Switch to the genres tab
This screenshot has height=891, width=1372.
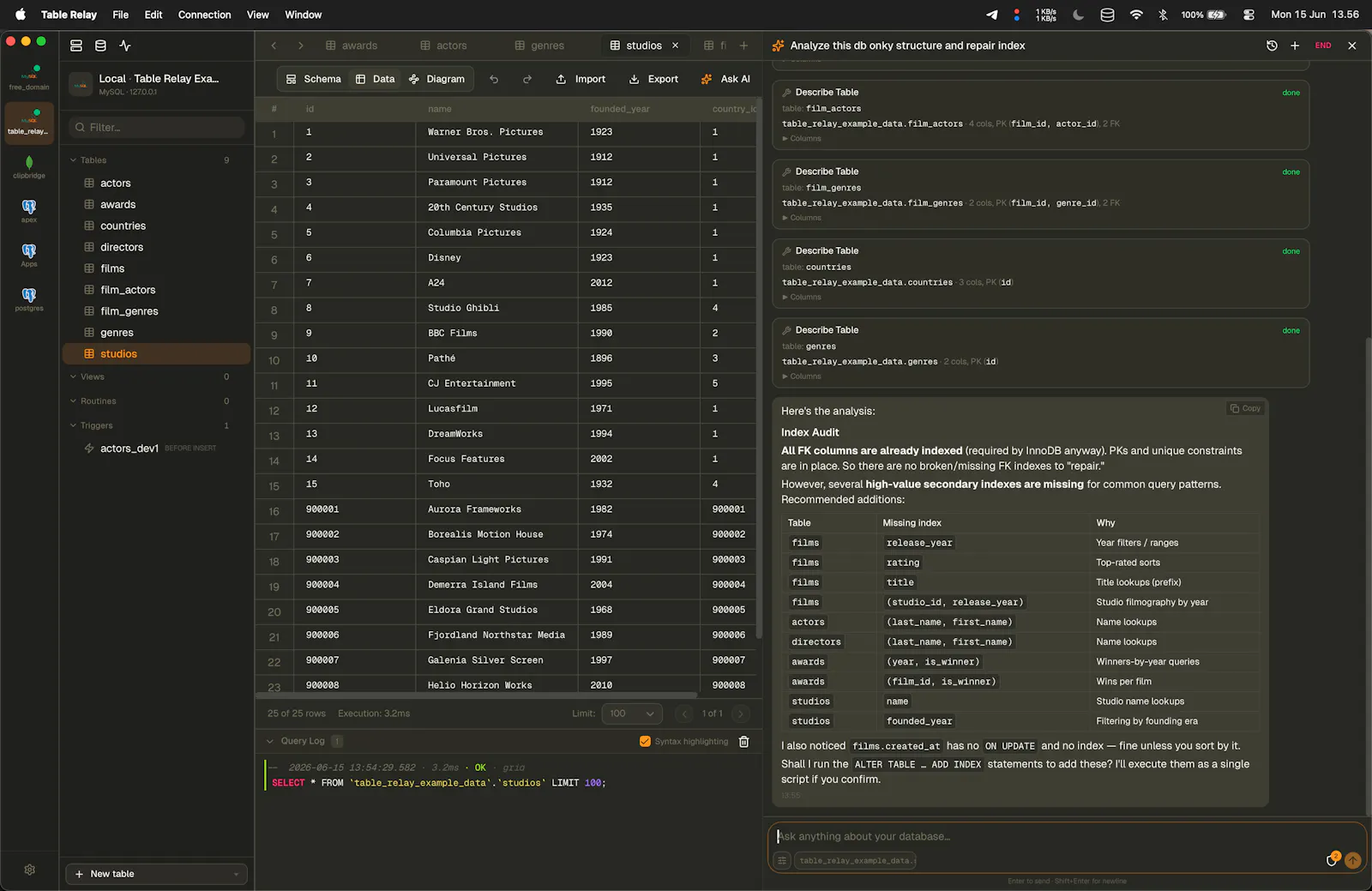[x=539, y=45]
